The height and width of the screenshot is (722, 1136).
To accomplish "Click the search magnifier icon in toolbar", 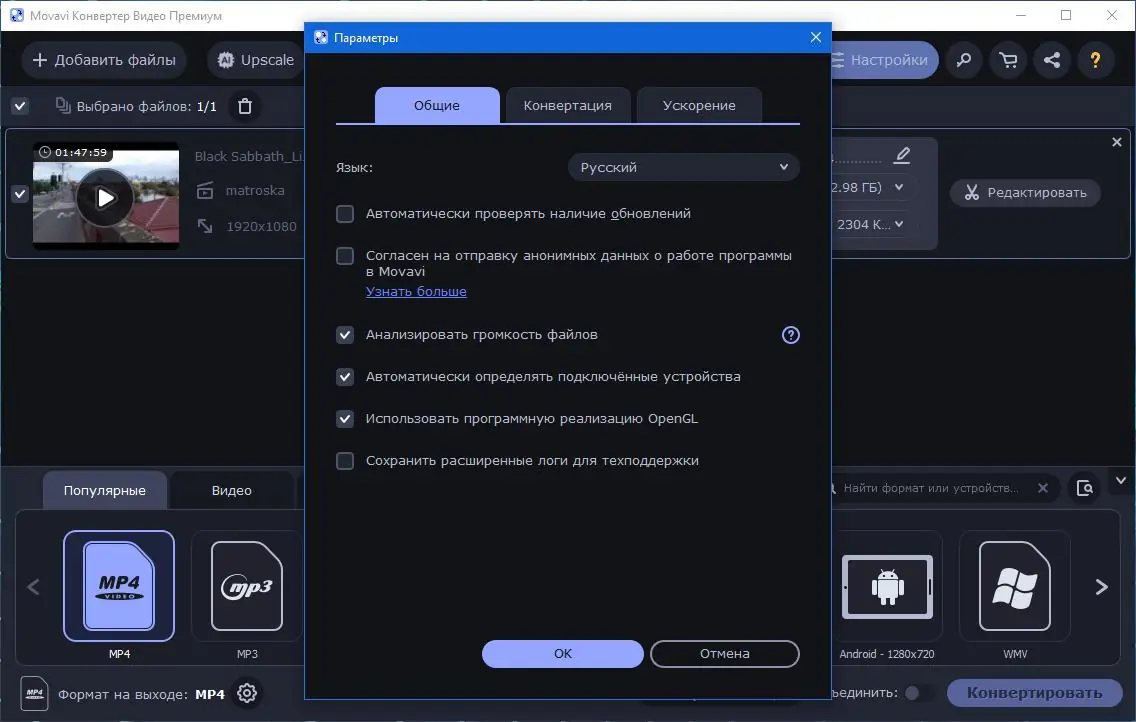I will point(964,60).
